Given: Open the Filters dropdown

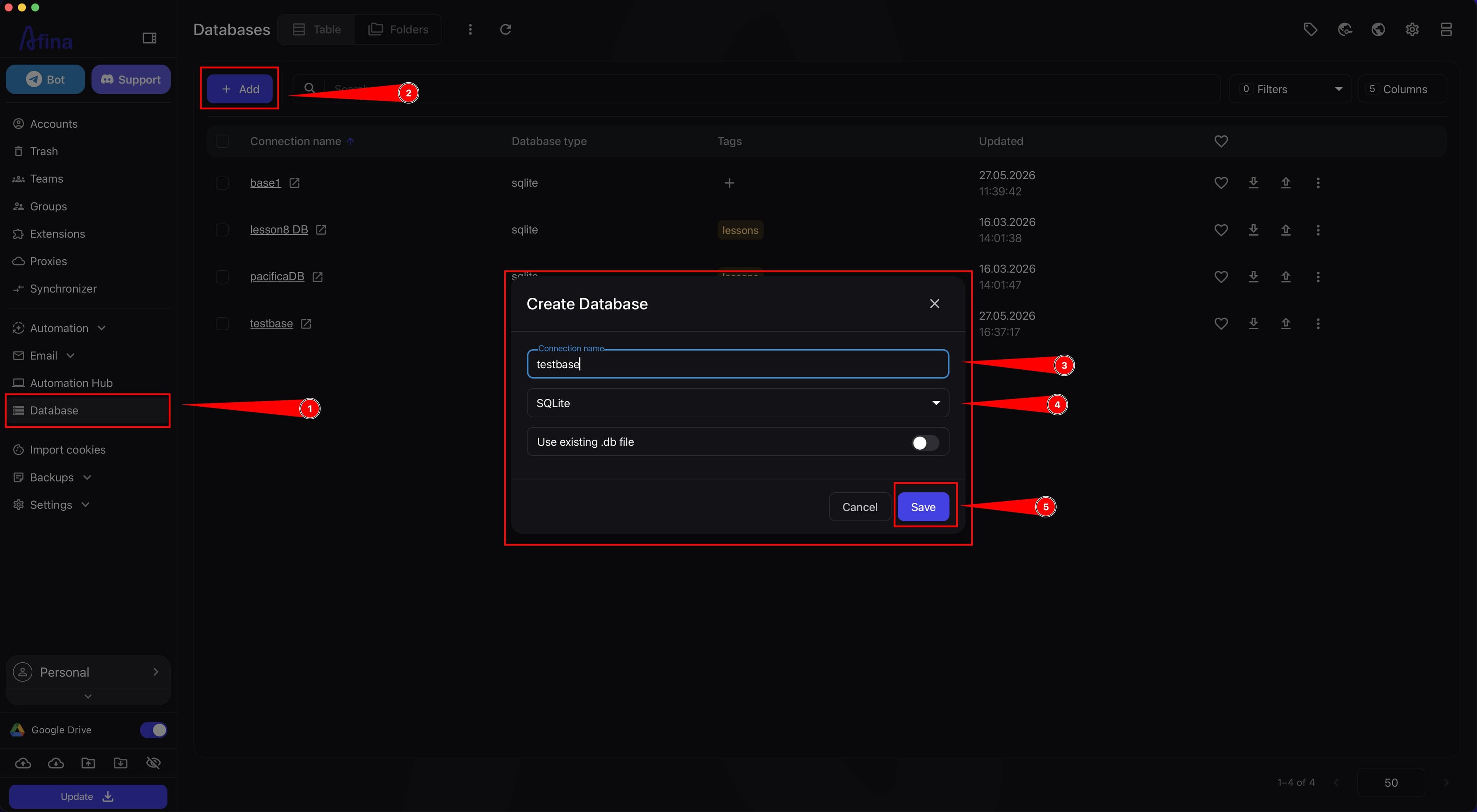Looking at the screenshot, I should click(x=1290, y=89).
